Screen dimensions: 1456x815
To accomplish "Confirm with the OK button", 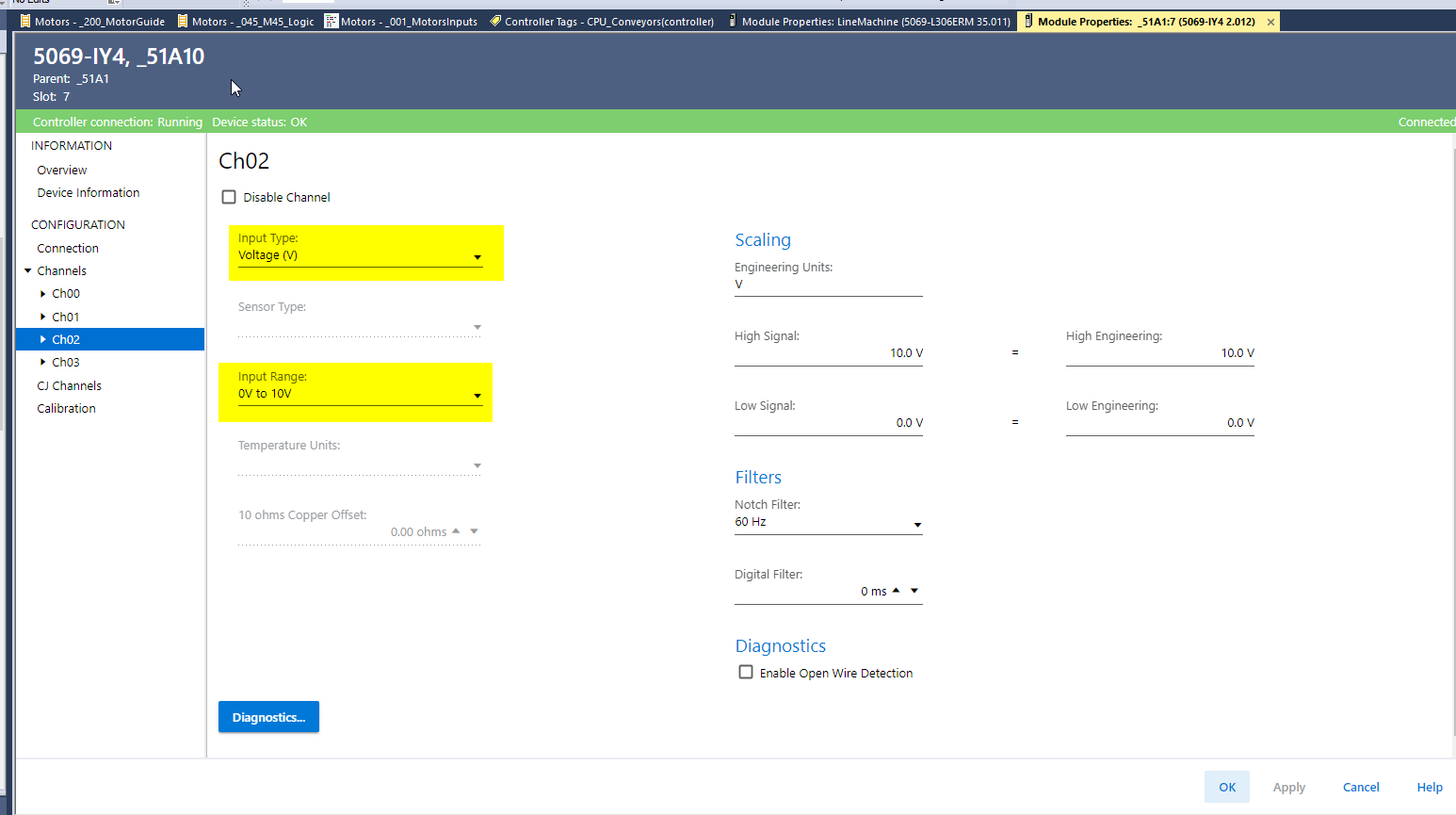I will pyautogui.click(x=1227, y=788).
